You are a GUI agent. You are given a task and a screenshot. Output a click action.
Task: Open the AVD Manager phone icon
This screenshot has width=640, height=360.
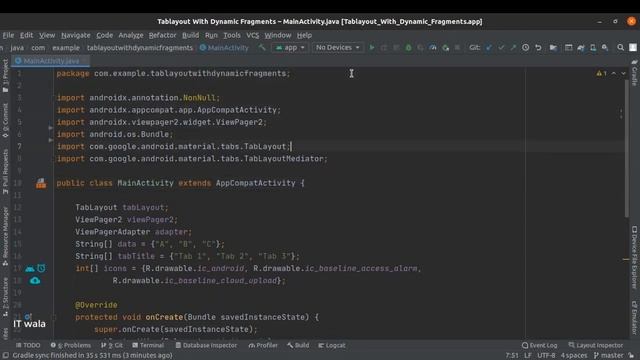click(x=593, y=48)
